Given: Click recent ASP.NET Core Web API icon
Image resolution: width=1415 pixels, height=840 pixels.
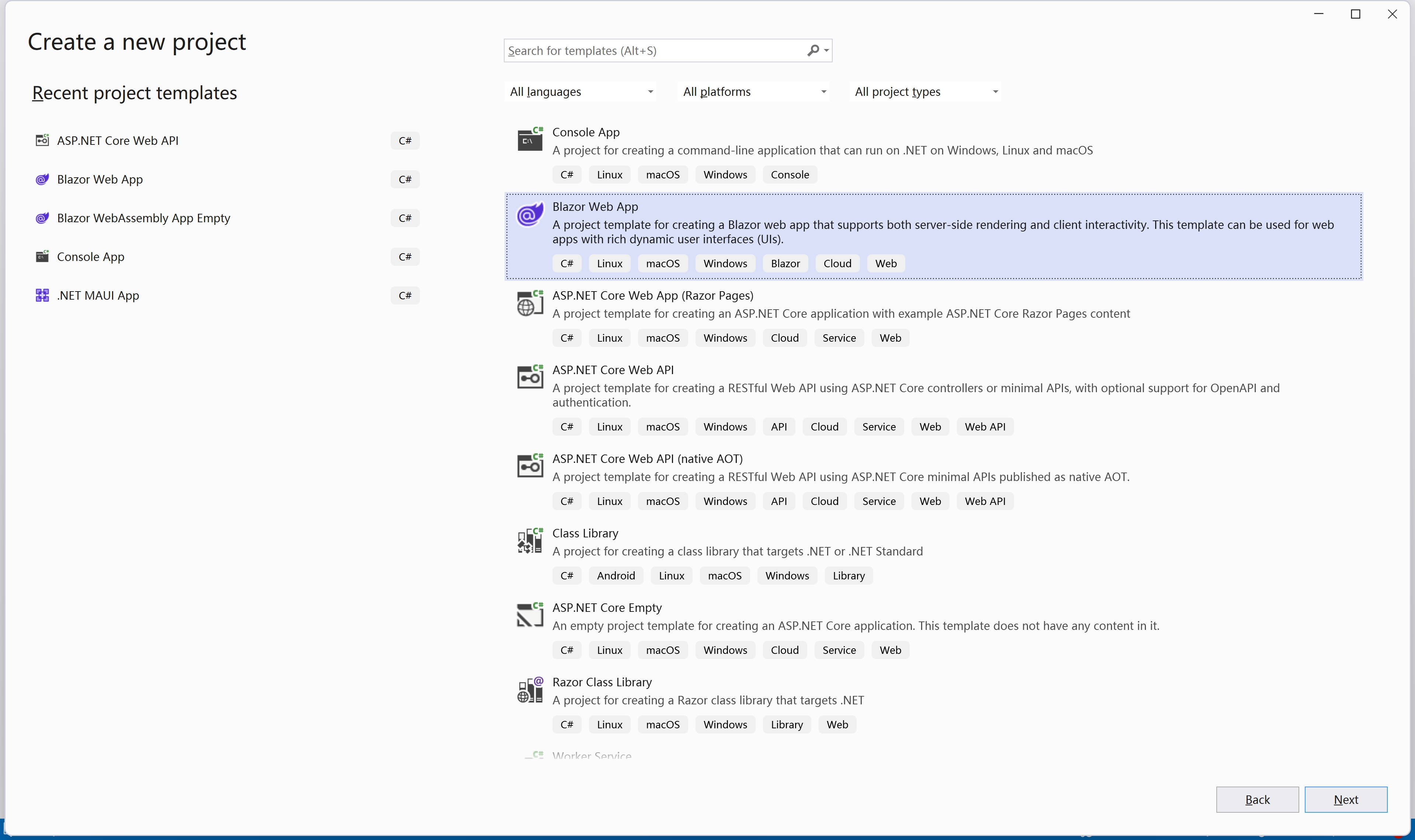Looking at the screenshot, I should coord(42,140).
